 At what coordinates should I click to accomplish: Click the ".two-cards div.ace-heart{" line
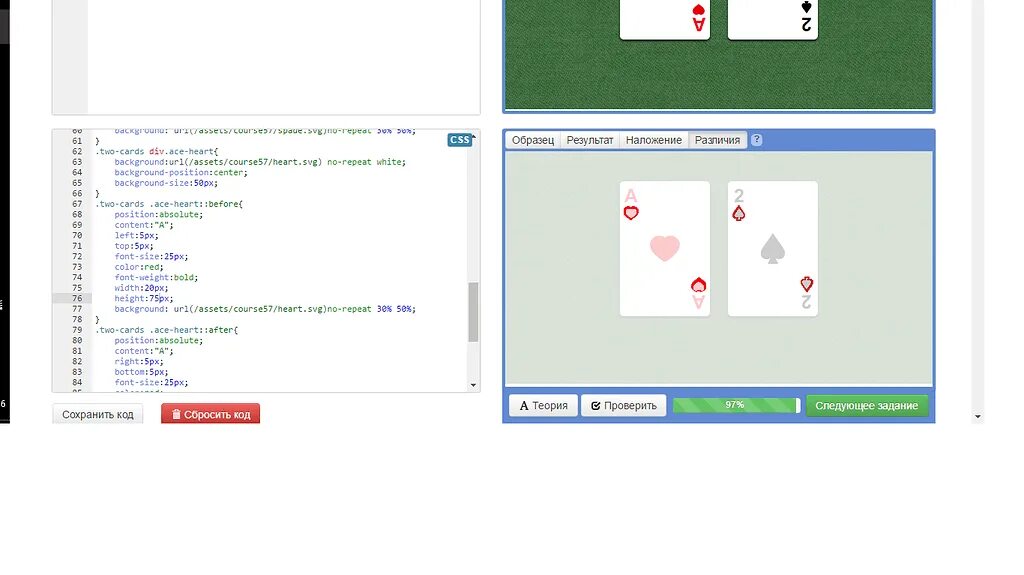pos(157,151)
